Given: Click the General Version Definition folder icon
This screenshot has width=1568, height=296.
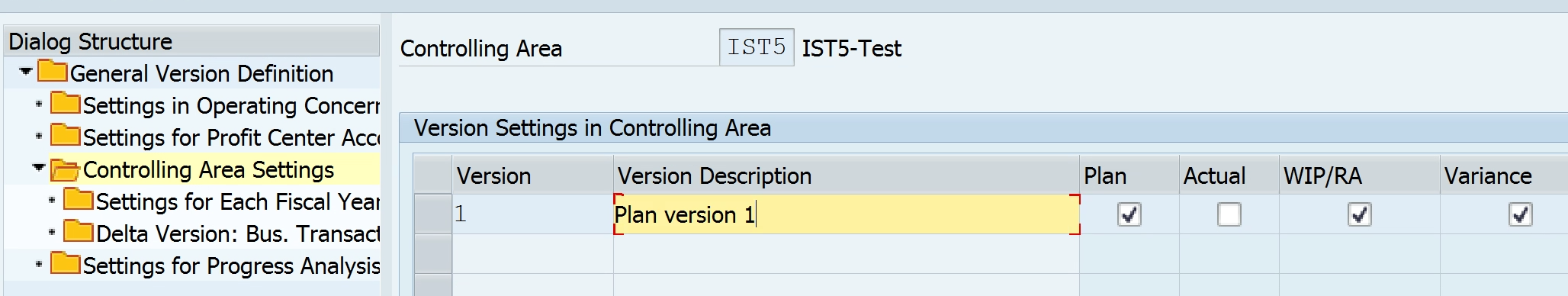Looking at the screenshot, I should (53, 72).
